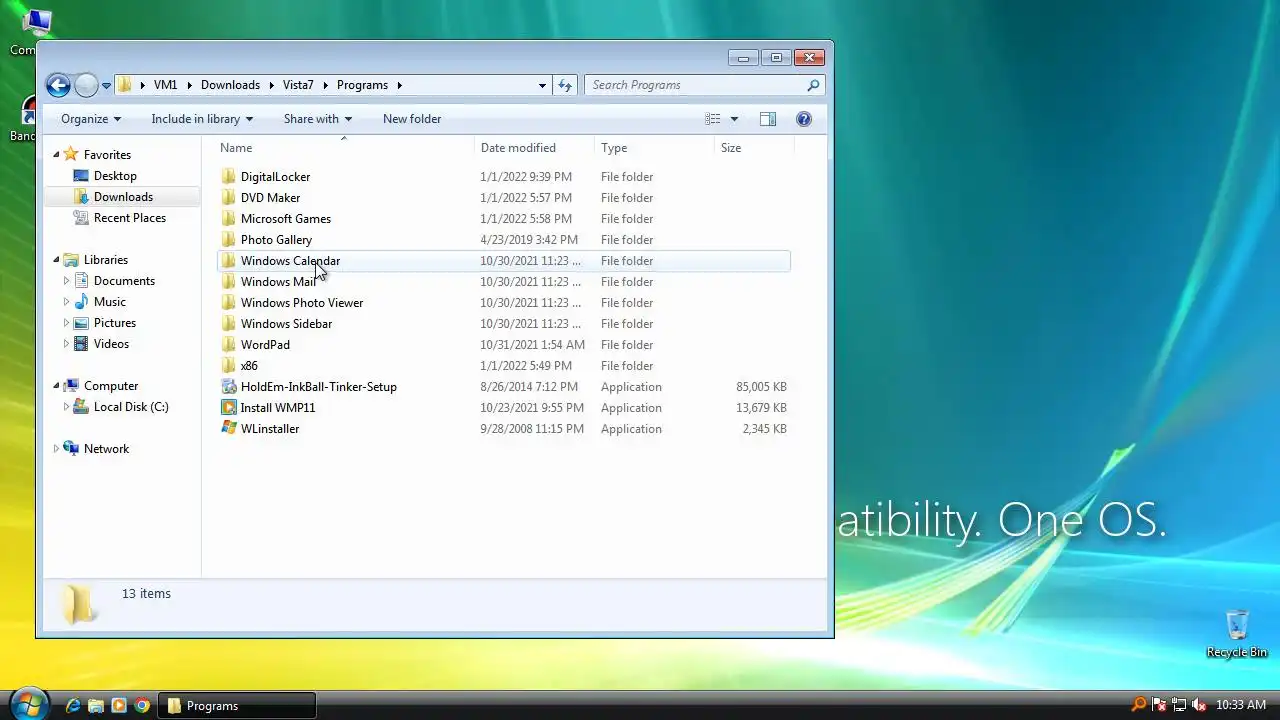Select the Install WMP11 application icon
The height and width of the screenshot is (720, 1280).
point(229,408)
